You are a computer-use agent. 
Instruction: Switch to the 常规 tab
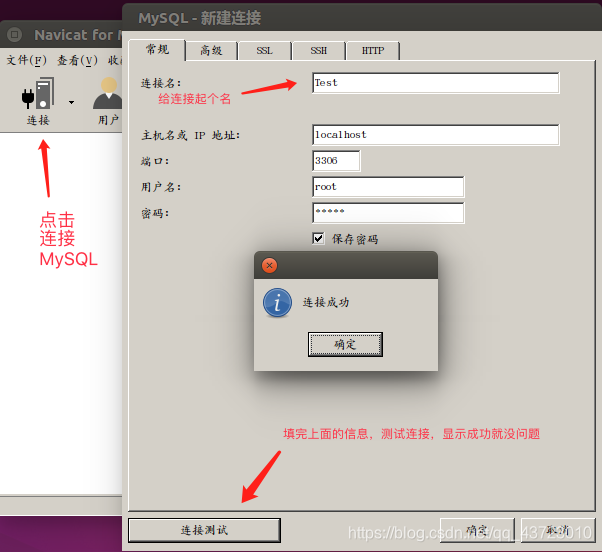157,50
